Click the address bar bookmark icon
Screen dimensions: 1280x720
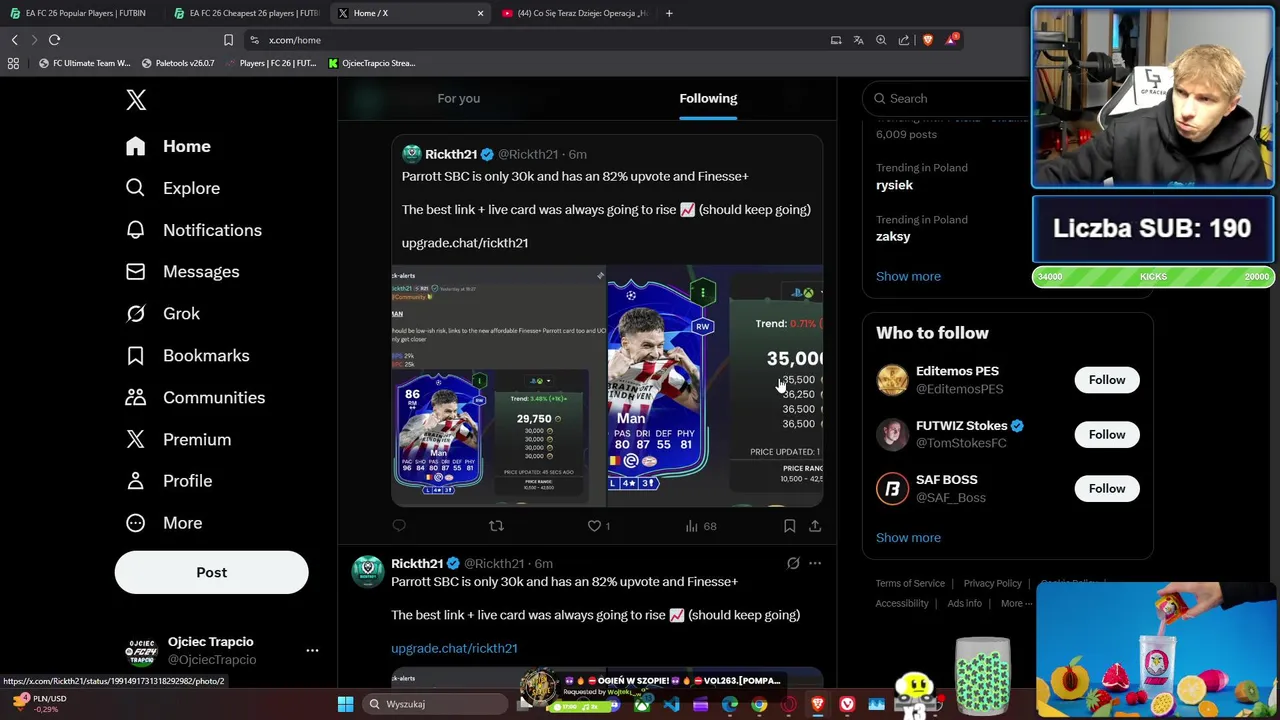228,40
